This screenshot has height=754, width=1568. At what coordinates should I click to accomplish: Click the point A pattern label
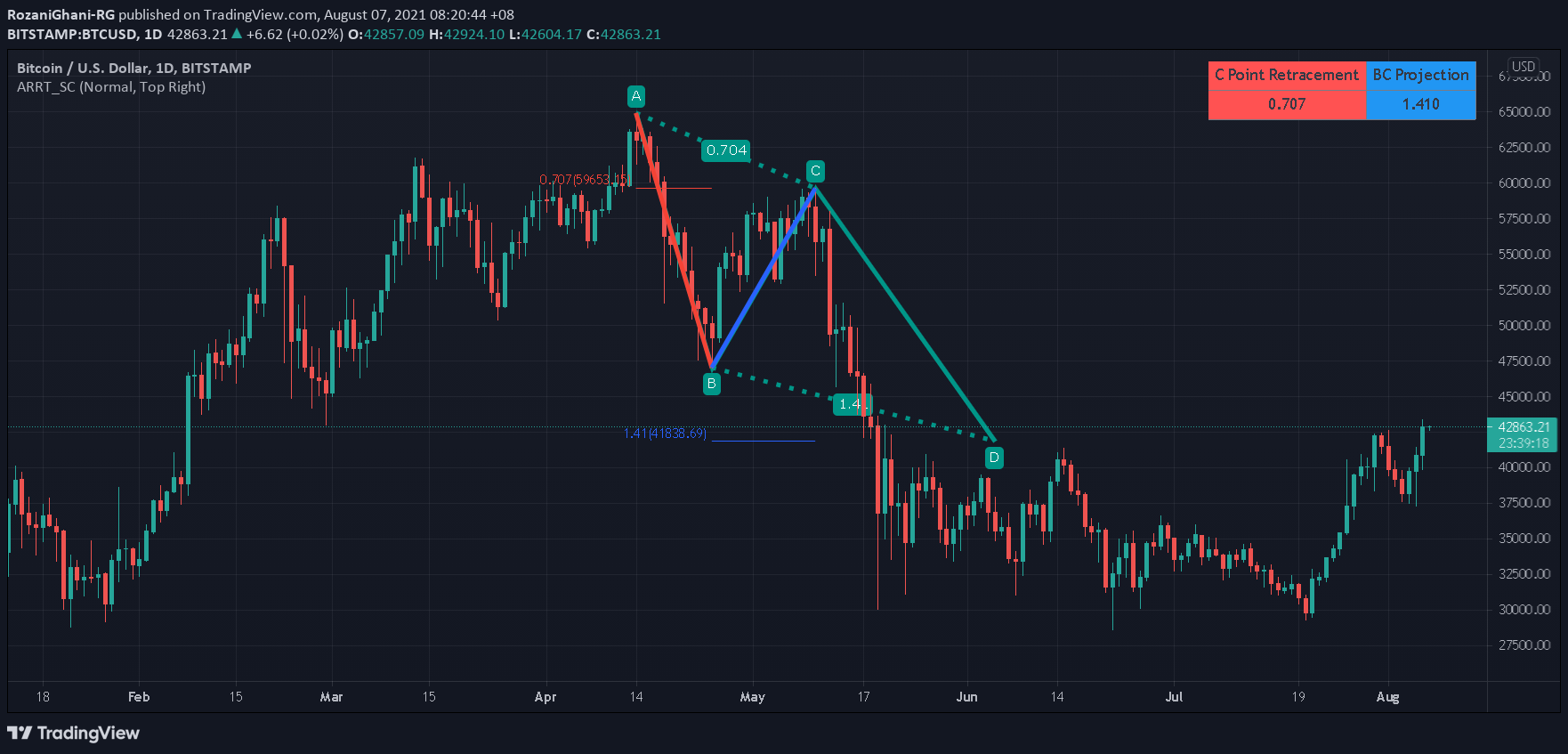click(635, 96)
